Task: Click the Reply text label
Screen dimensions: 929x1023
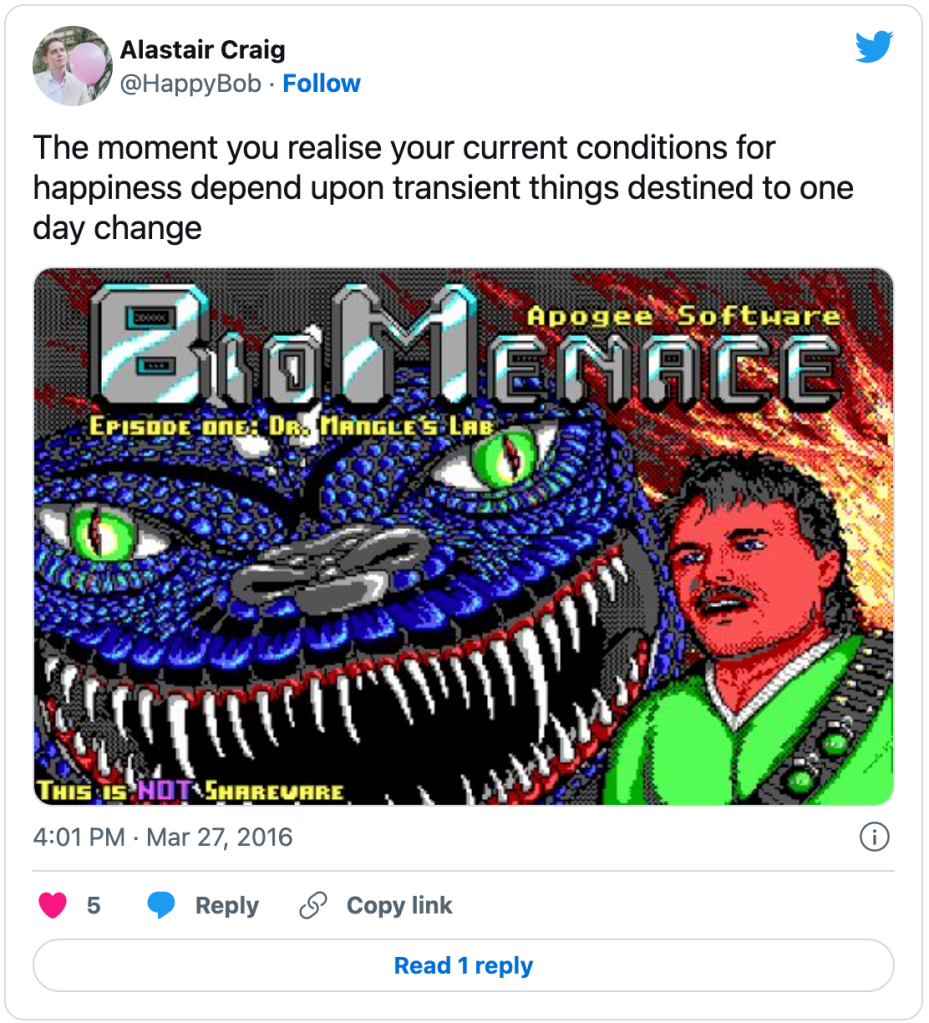Action: [x=227, y=906]
